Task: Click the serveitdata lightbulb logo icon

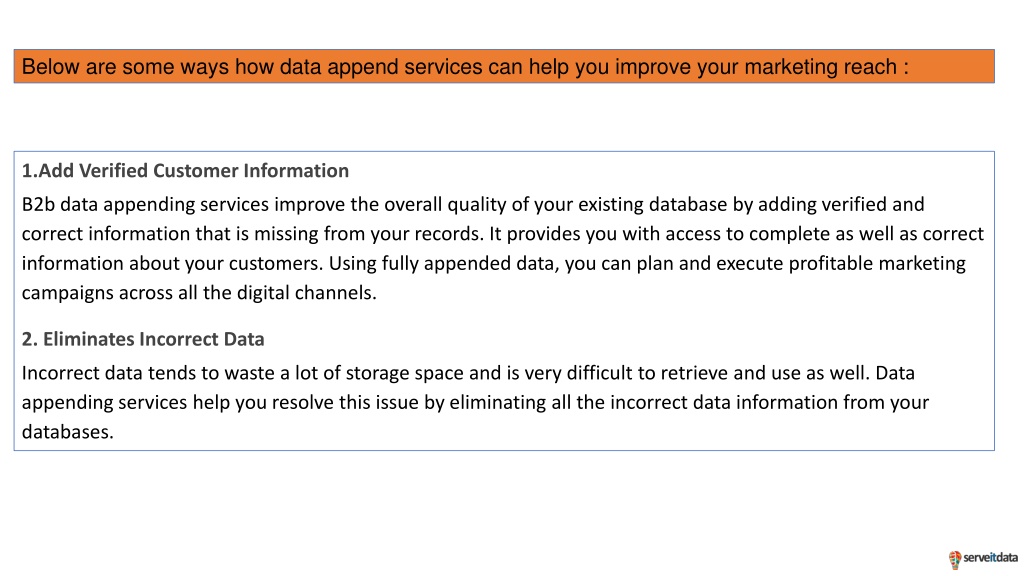Action: pyautogui.click(x=955, y=560)
